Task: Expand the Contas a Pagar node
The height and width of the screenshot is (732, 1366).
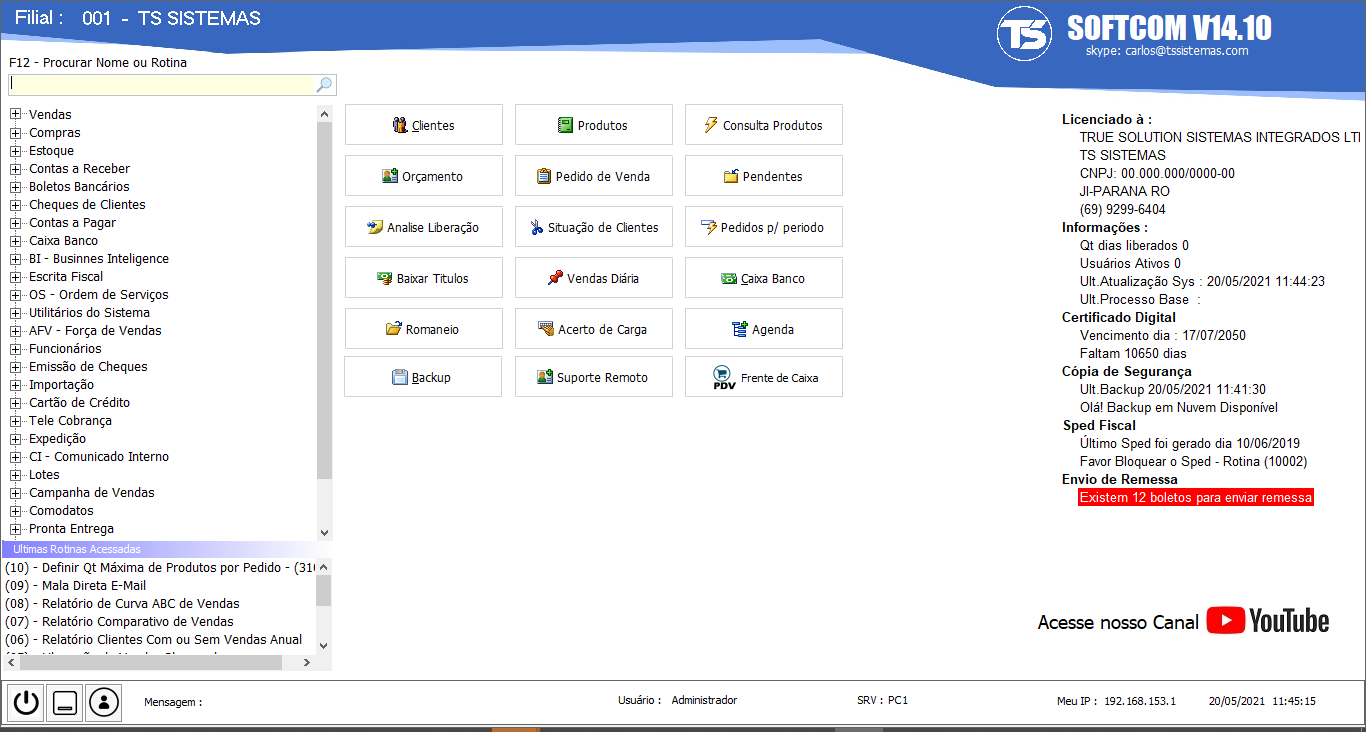Action: click(16, 223)
